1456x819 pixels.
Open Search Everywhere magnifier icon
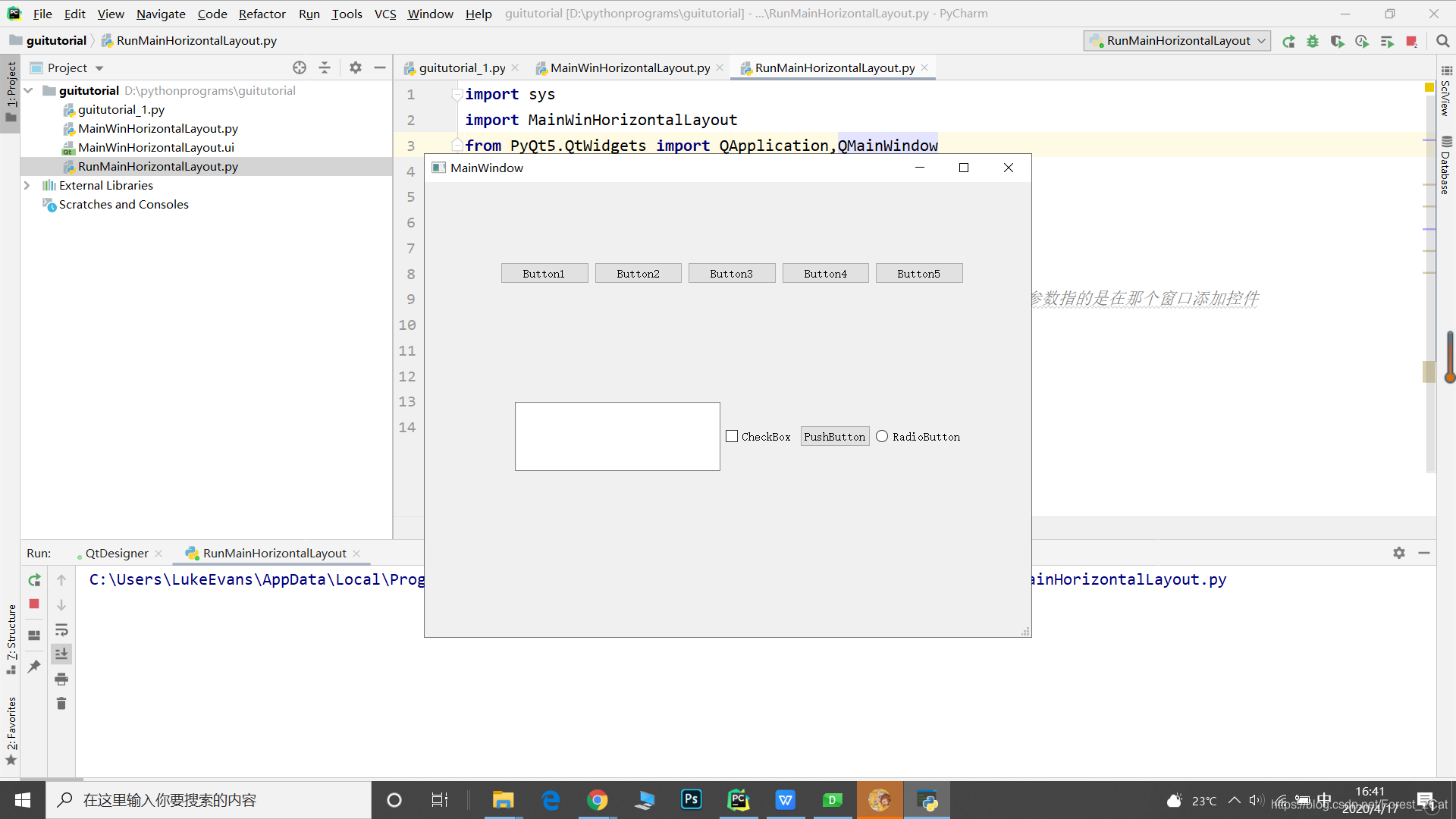1442,41
